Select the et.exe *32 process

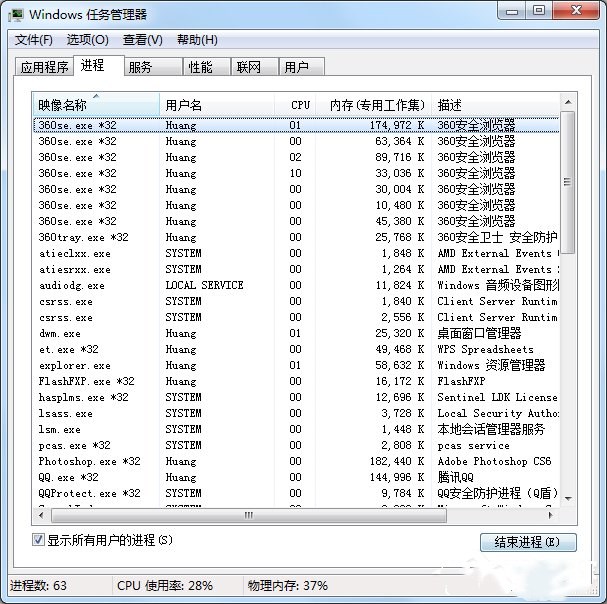pyautogui.click(x=296, y=349)
